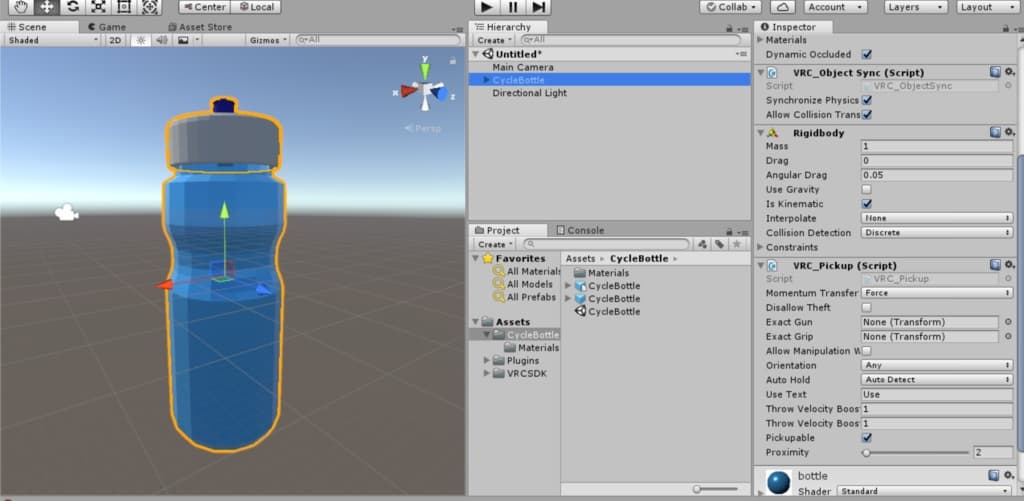Select the Hand tool in toolbar
This screenshot has width=1024, height=501.
[x=20, y=7]
